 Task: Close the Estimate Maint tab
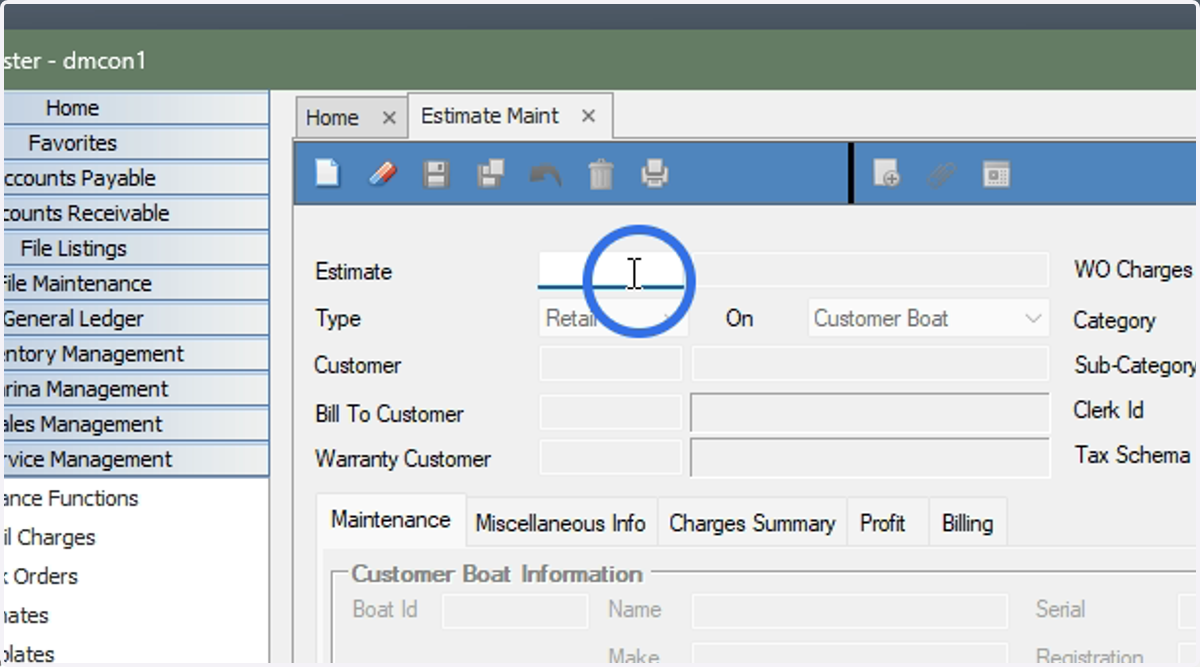pos(589,116)
